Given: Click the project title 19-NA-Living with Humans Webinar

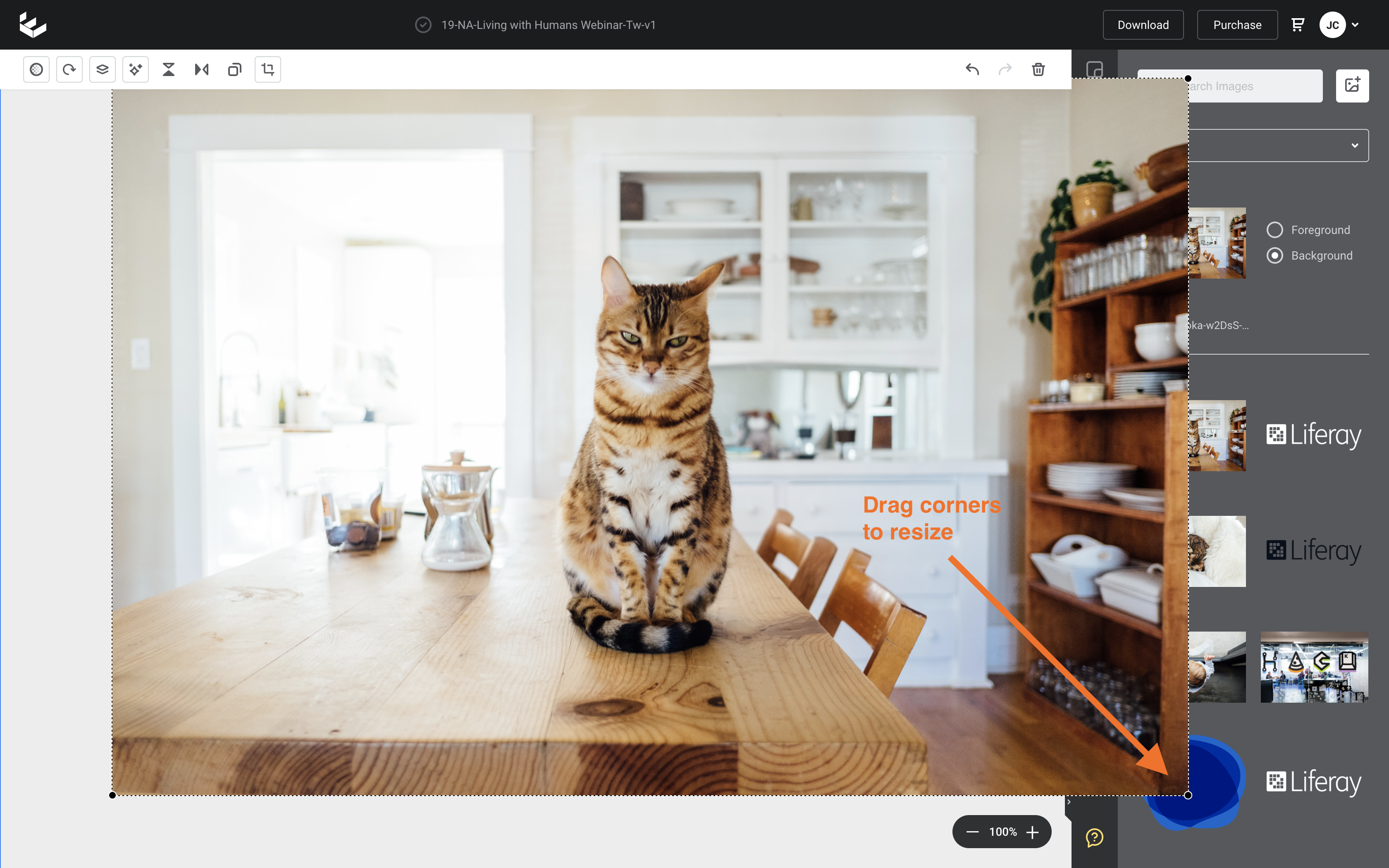Looking at the screenshot, I should tap(548, 25).
